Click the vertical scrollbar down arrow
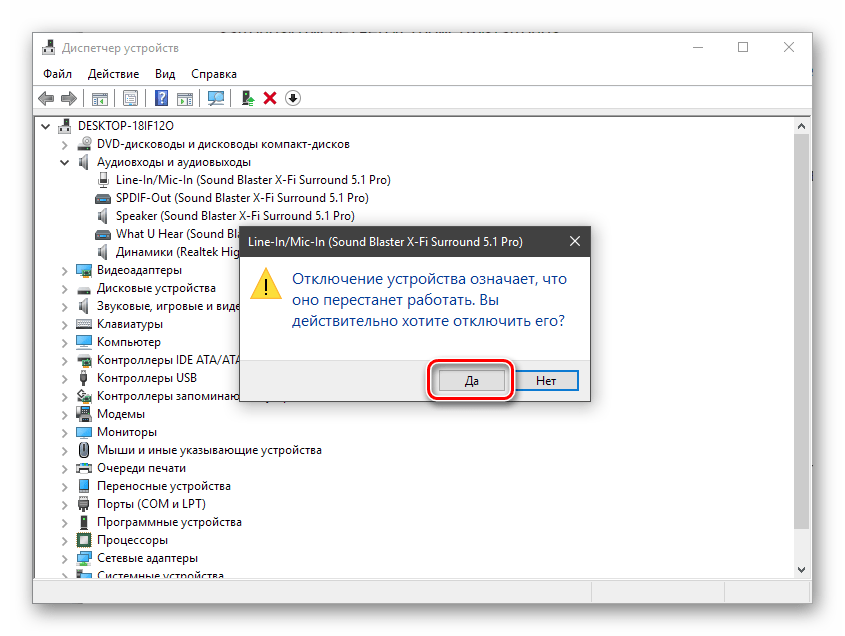This screenshot has height=636, width=845. click(x=800, y=567)
